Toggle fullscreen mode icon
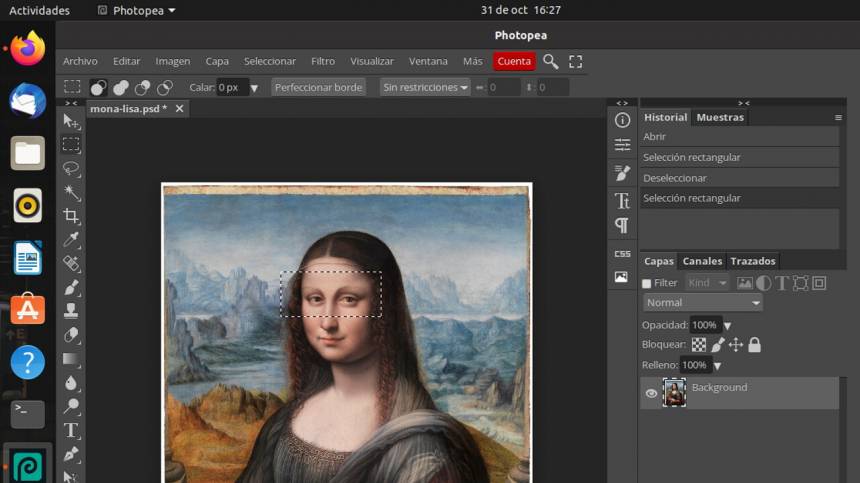This screenshot has width=860, height=483. click(575, 61)
